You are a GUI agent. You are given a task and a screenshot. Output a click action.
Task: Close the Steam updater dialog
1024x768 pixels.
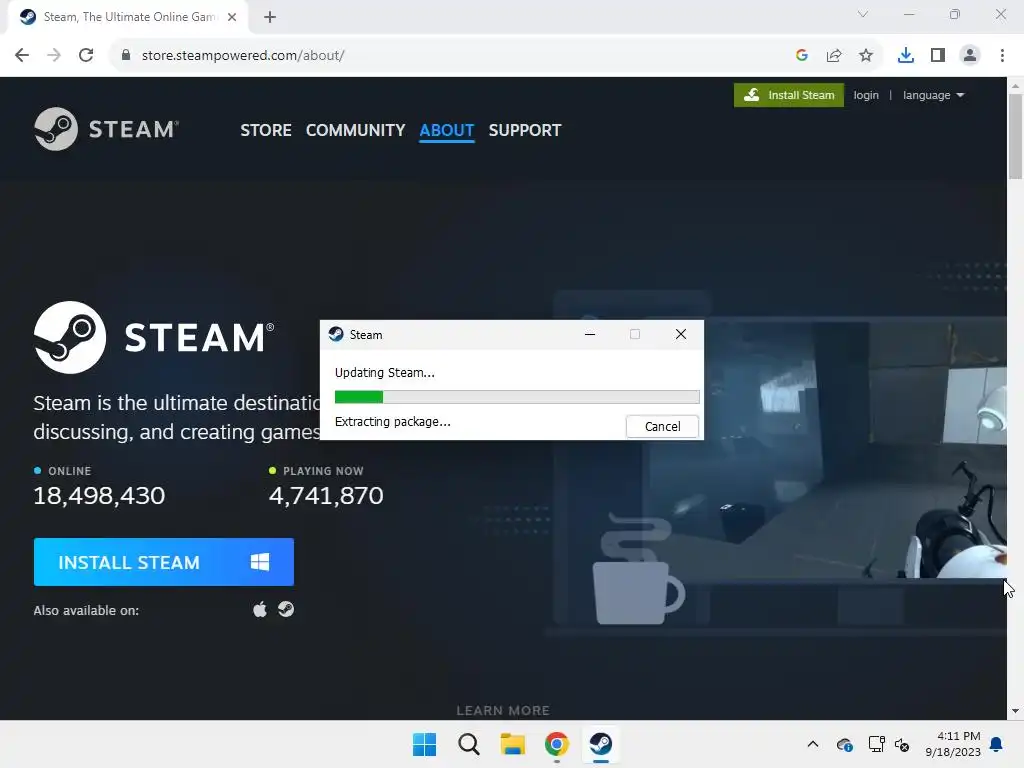(x=680, y=334)
